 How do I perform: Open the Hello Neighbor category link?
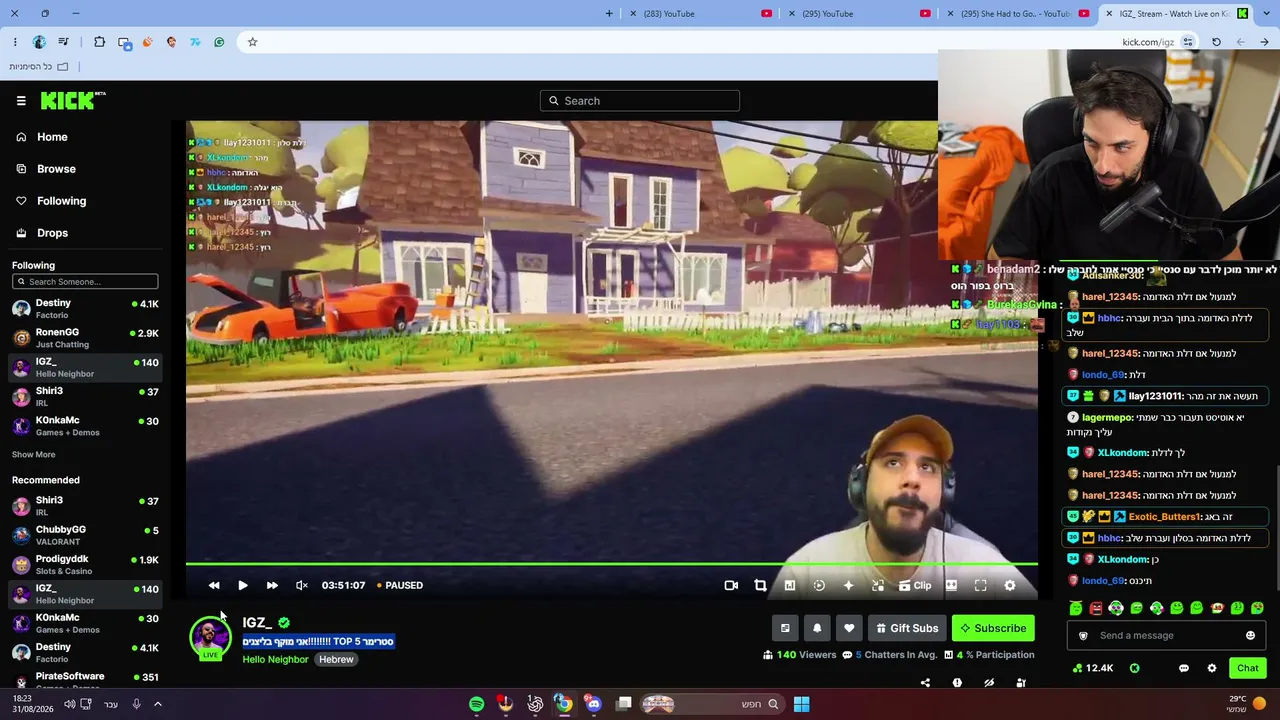[x=275, y=660]
